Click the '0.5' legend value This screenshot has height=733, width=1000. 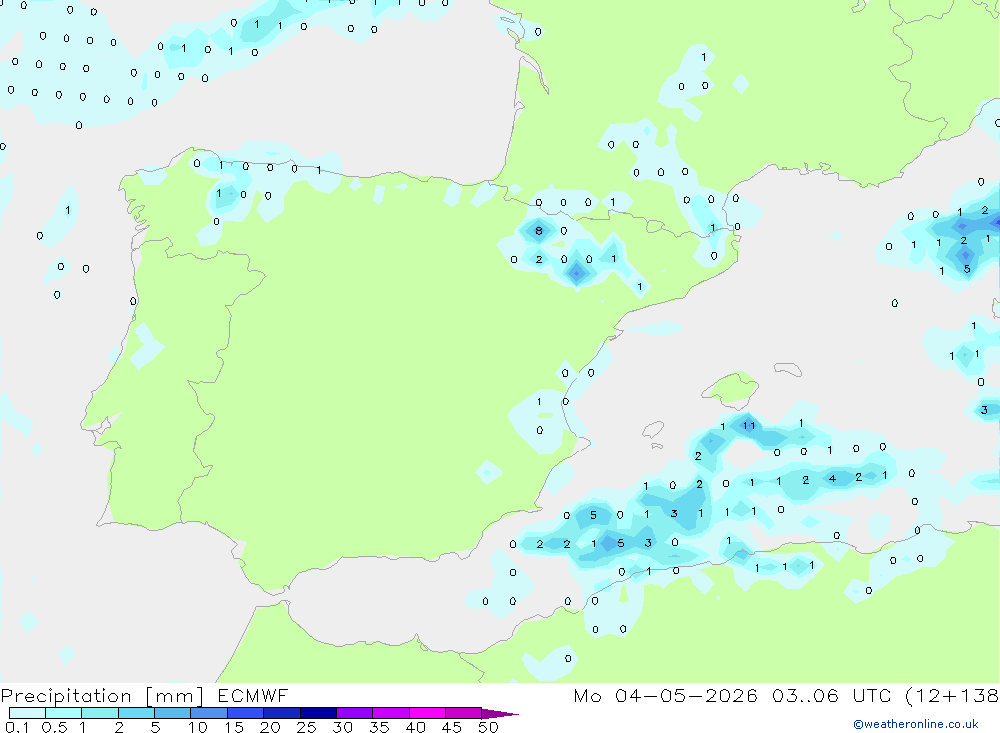[54, 727]
